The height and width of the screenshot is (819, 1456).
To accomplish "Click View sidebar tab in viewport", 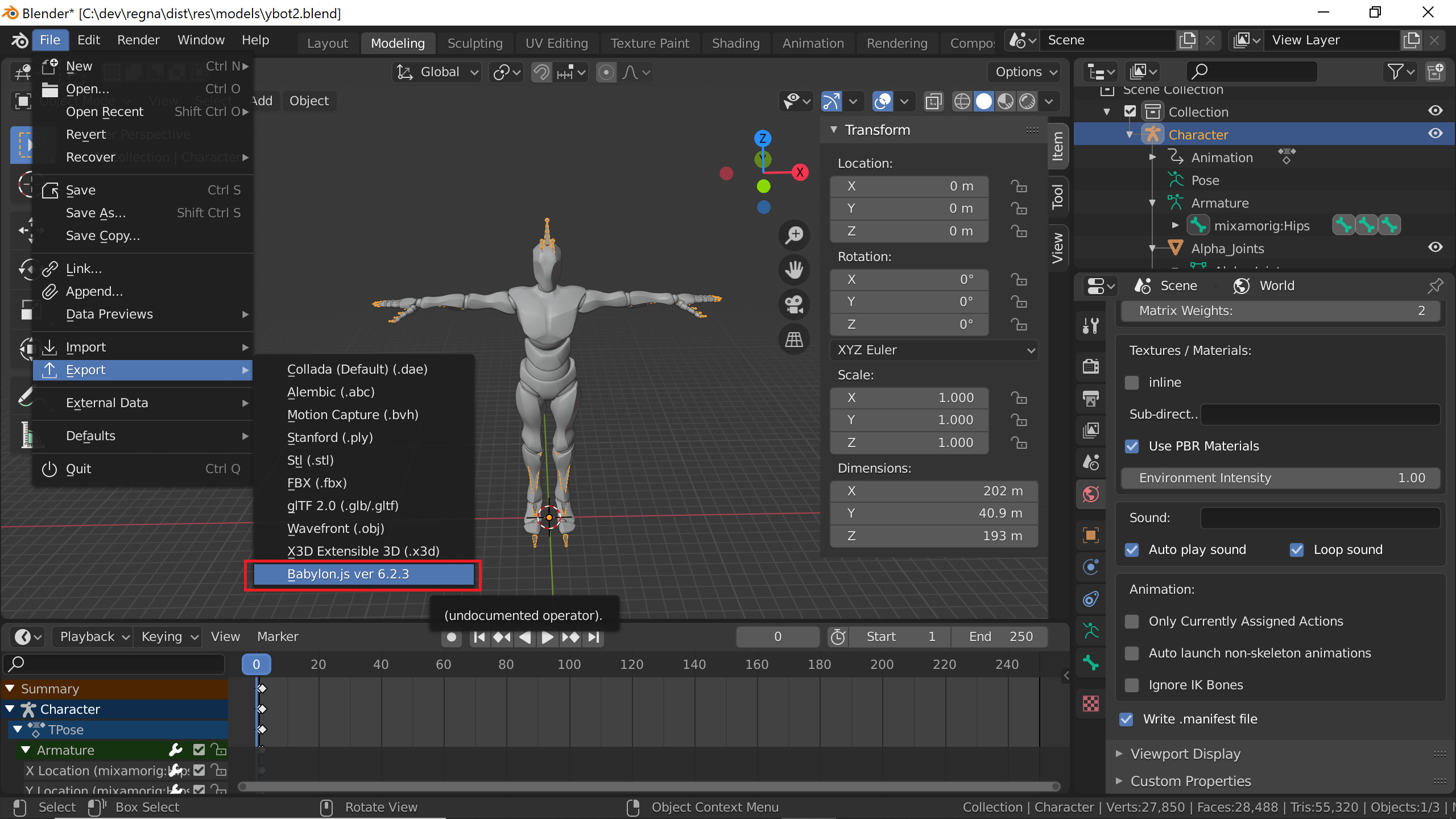I will [1057, 248].
